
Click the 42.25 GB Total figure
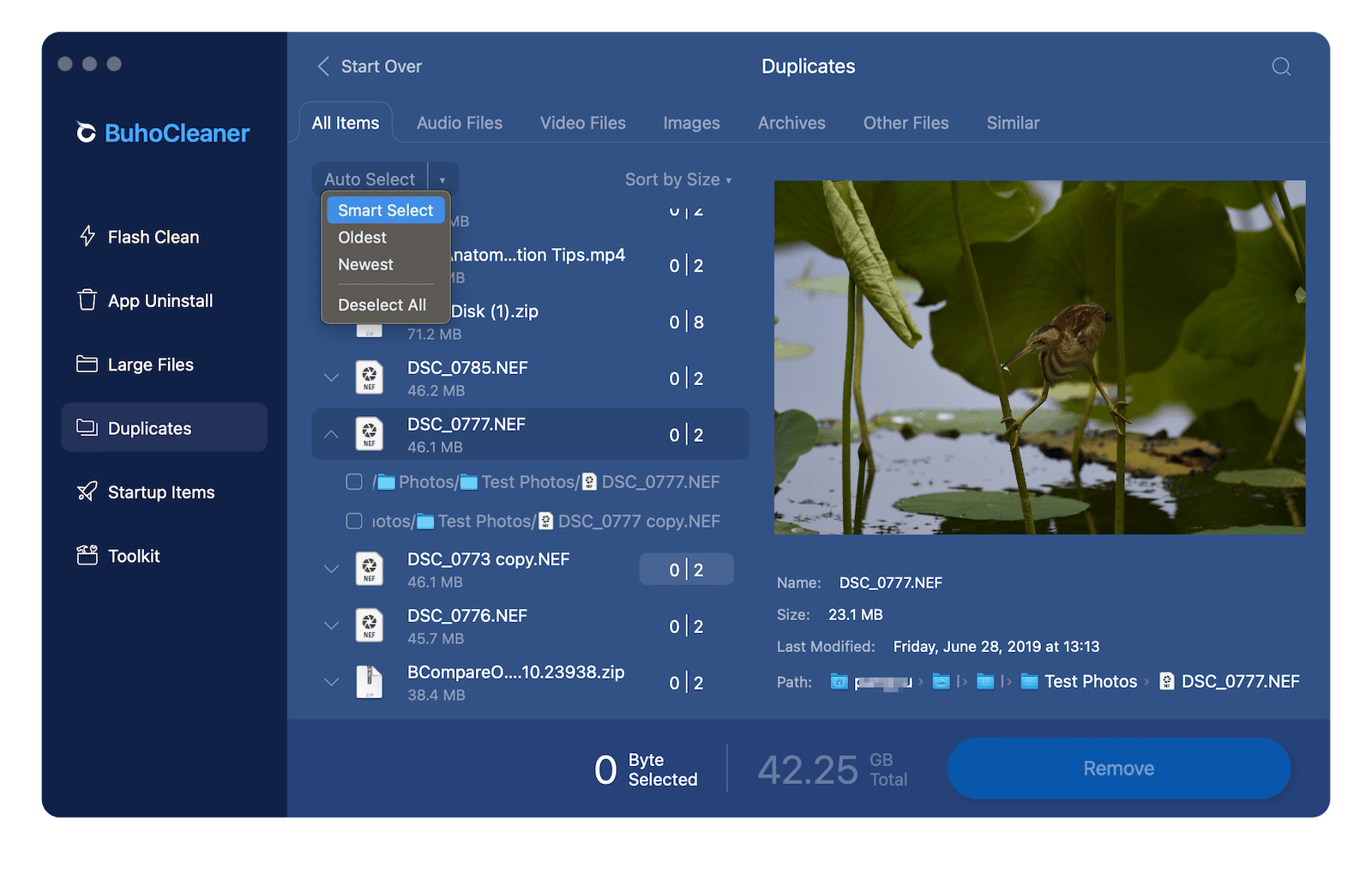click(832, 769)
